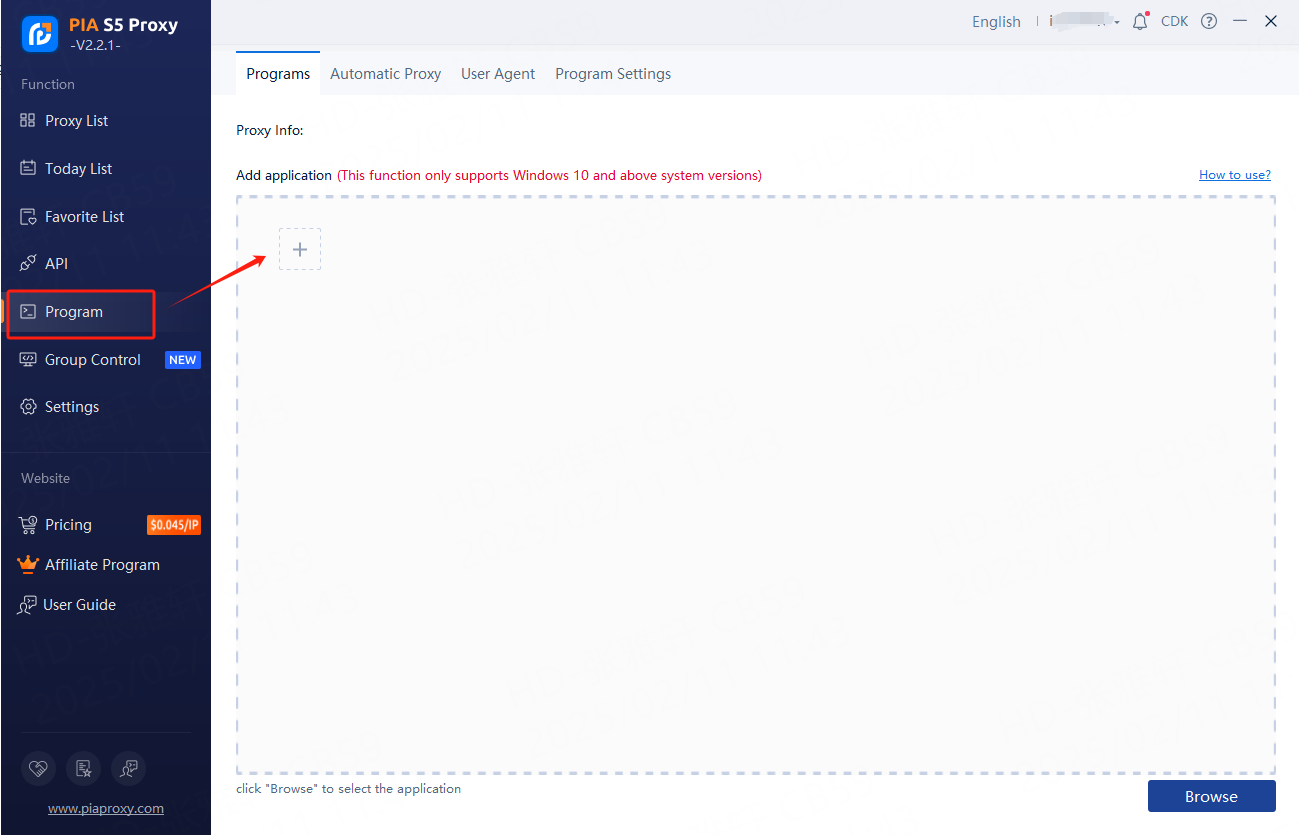Open the Program Settings tab
Image resolution: width=1299 pixels, height=835 pixels.
pyautogui.click(x=613, y=74)
